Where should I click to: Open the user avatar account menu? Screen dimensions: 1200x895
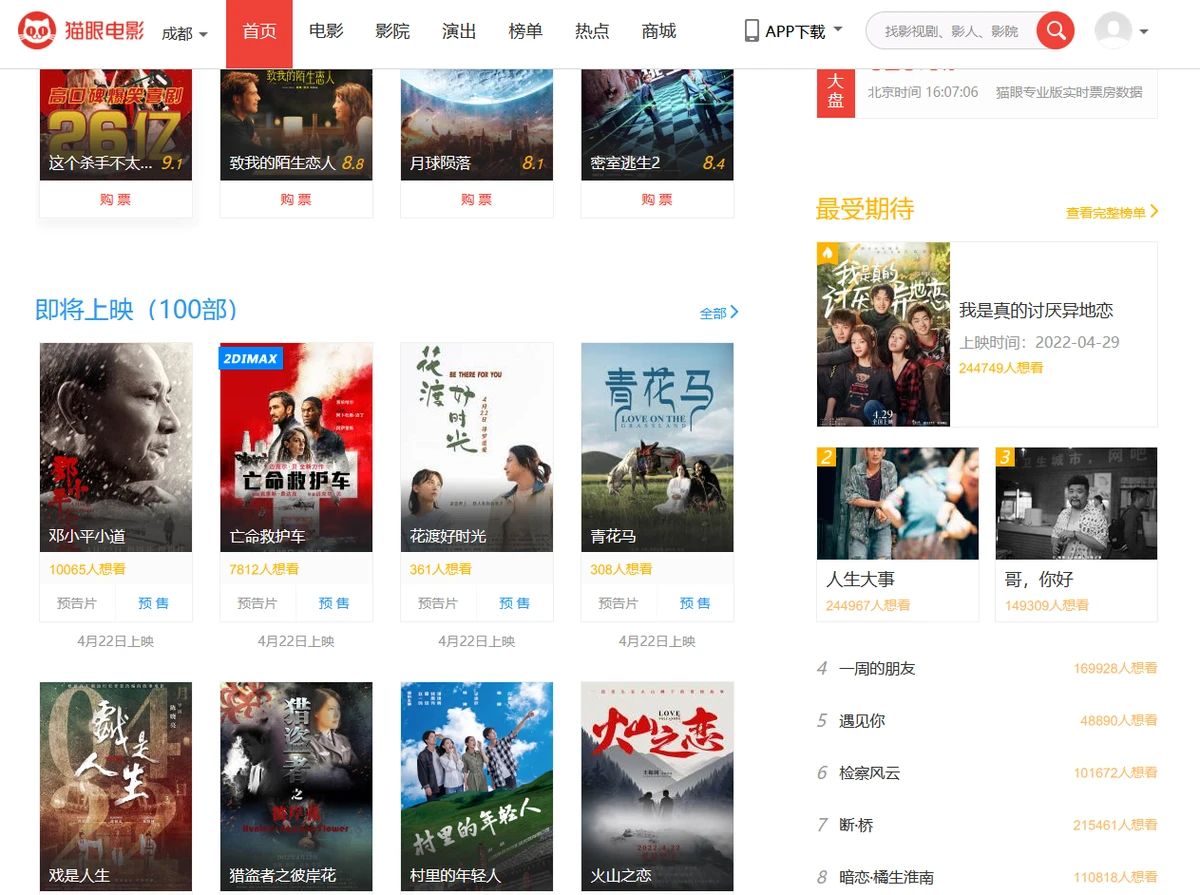point(1121,31)
